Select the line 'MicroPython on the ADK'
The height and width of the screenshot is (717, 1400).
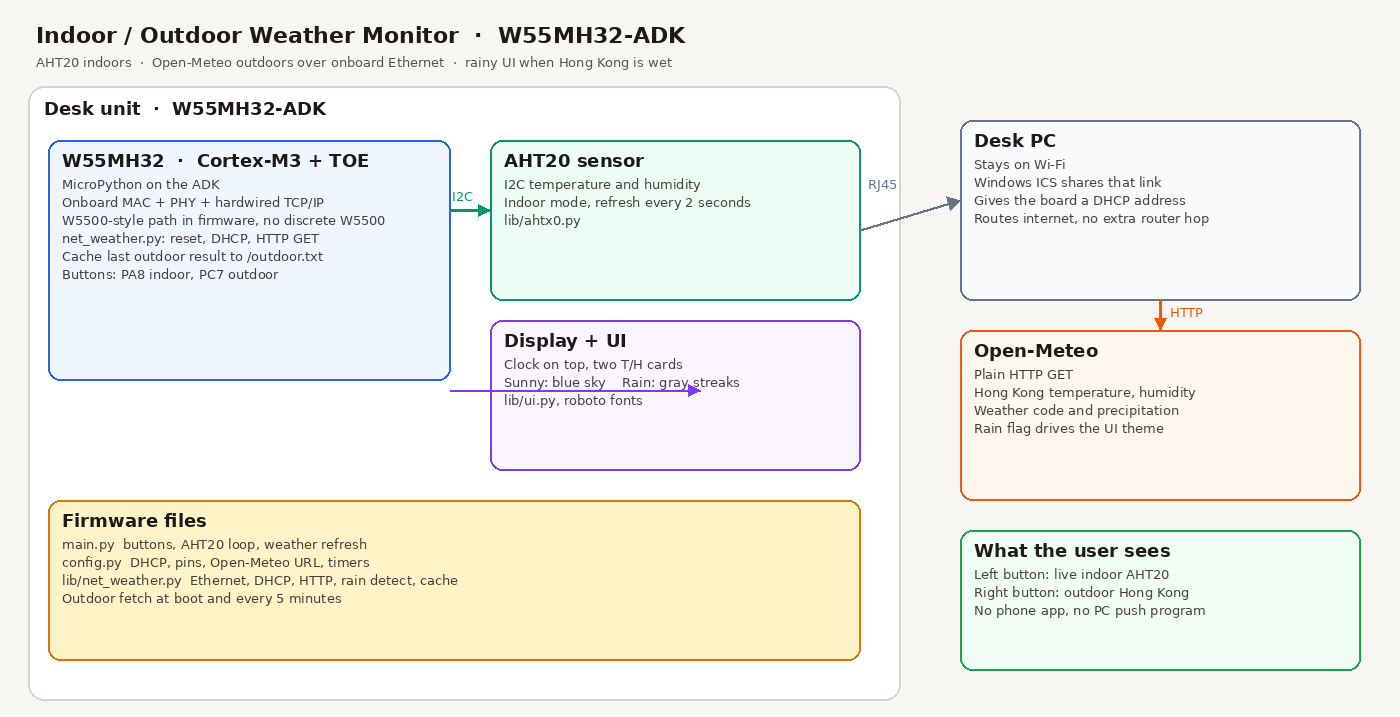click(x=140, y=185)
